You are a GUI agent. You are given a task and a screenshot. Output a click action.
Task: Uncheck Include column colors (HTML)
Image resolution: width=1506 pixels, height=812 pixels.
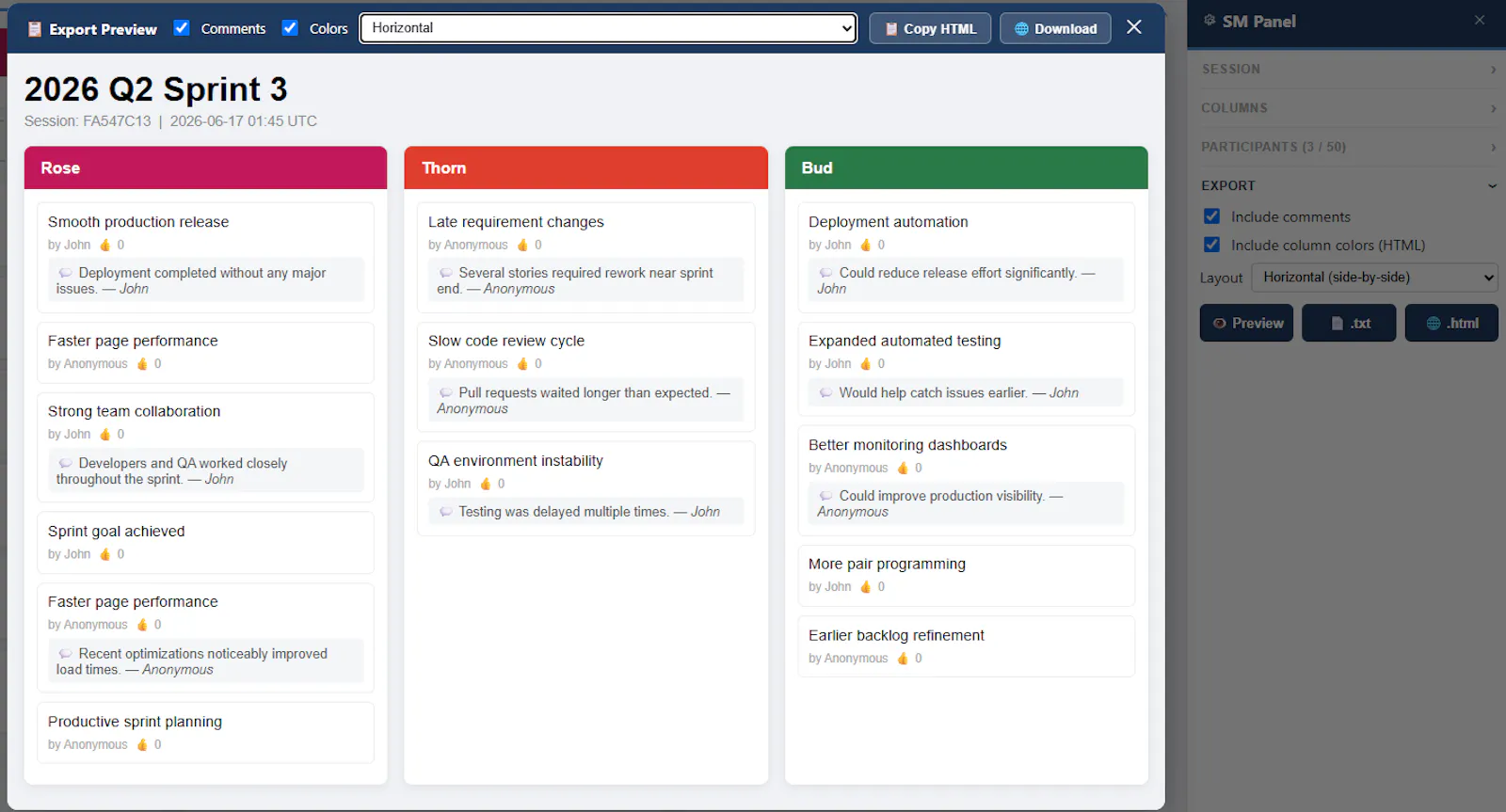tap(1212, 245)
